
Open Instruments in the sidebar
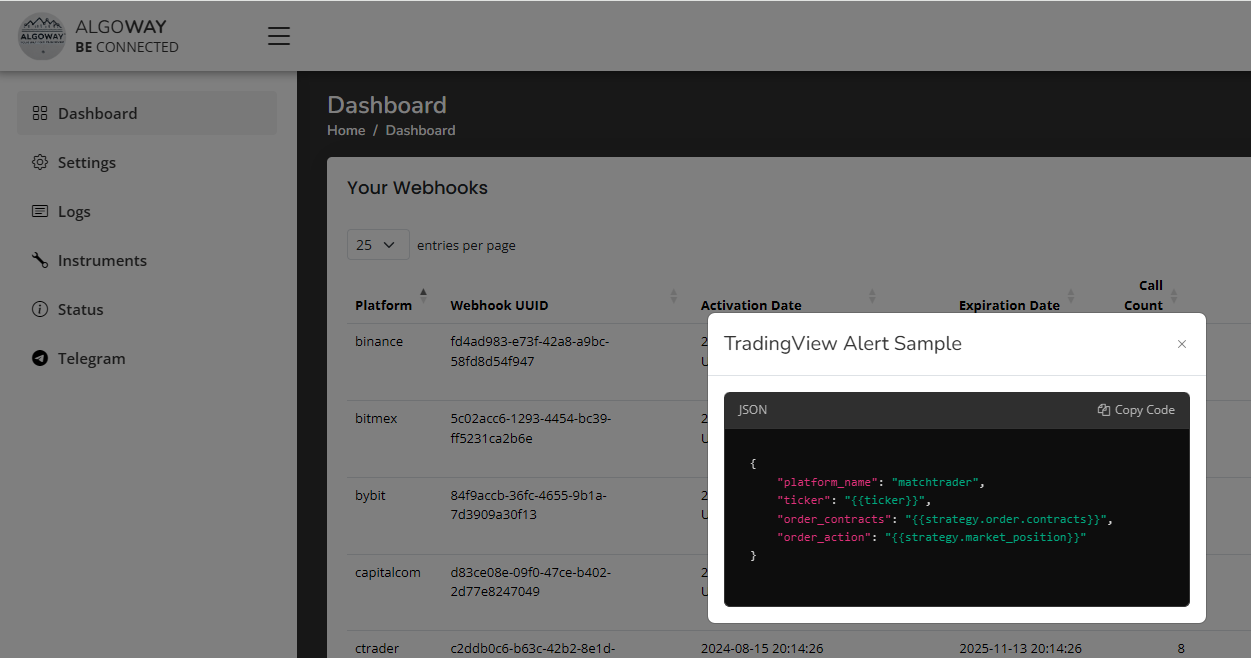point(147,260)
